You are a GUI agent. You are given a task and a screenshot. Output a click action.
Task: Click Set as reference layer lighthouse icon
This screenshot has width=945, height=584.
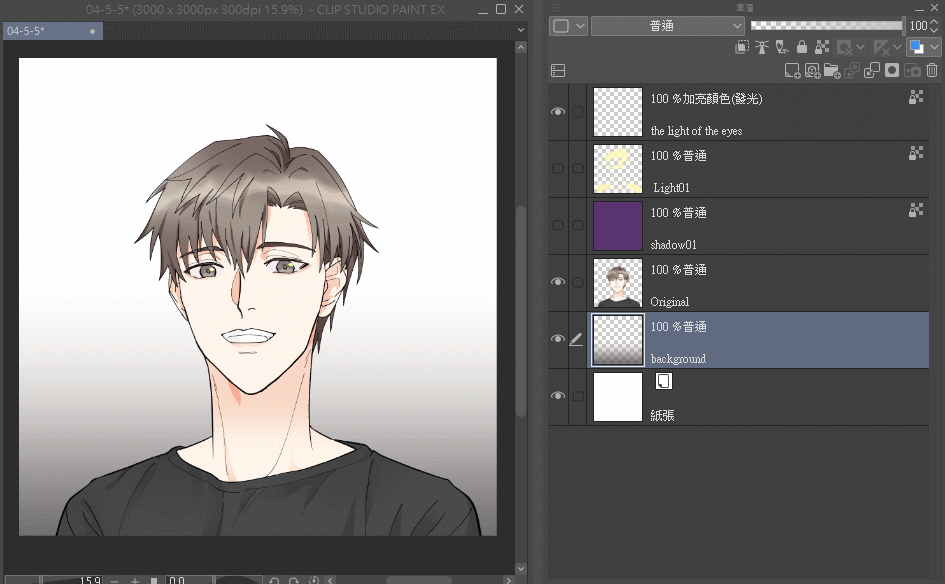(x=762, y=47)
